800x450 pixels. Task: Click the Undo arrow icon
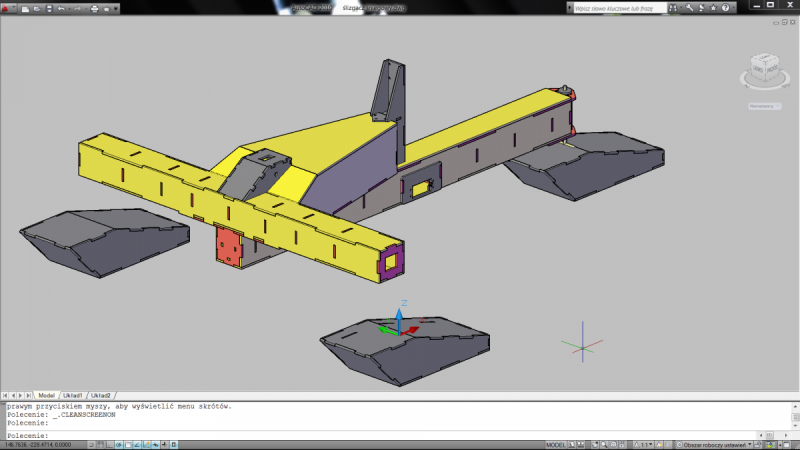click(62, 8)
